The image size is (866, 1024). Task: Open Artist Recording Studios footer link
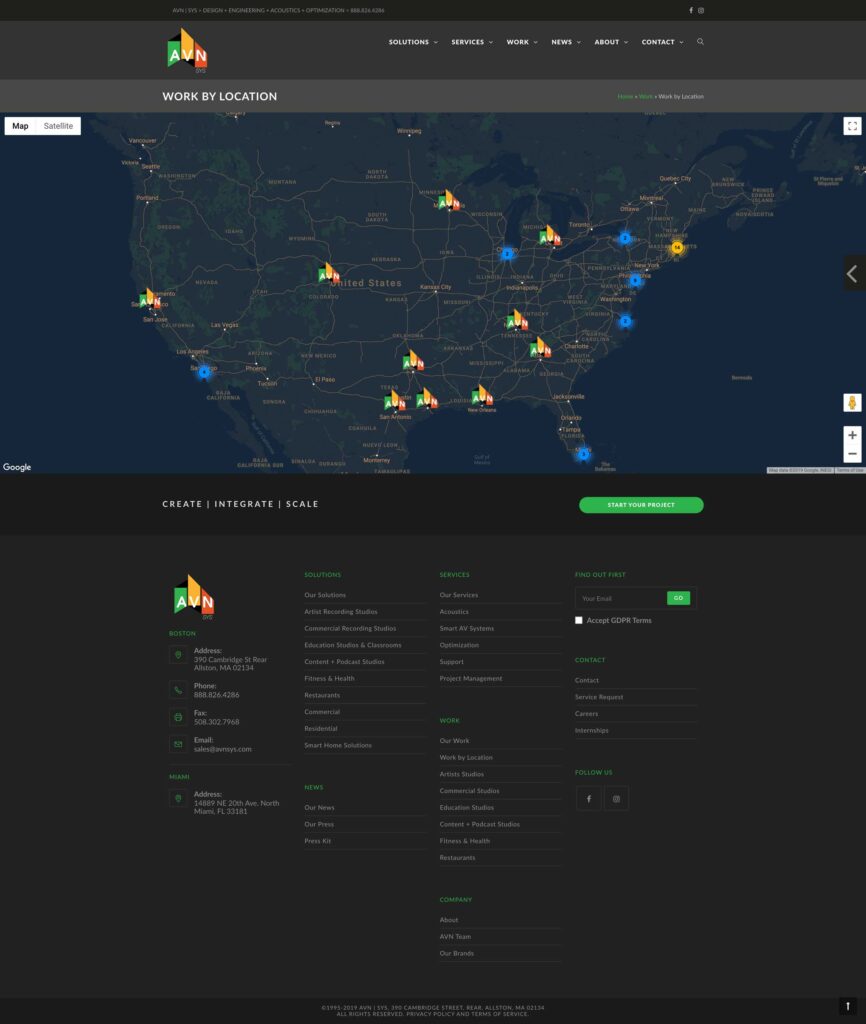coord(341,612)
